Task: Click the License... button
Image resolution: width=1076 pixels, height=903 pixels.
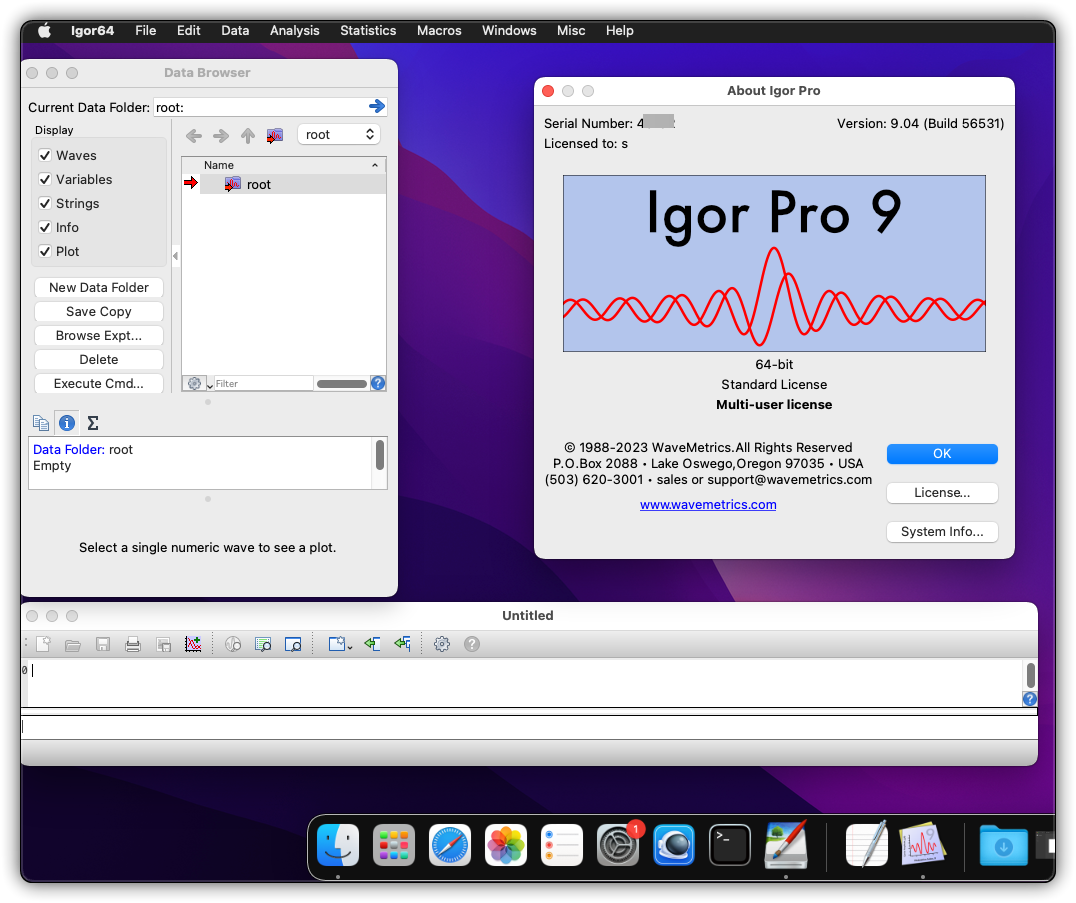Action: click(x=942, y=493)
